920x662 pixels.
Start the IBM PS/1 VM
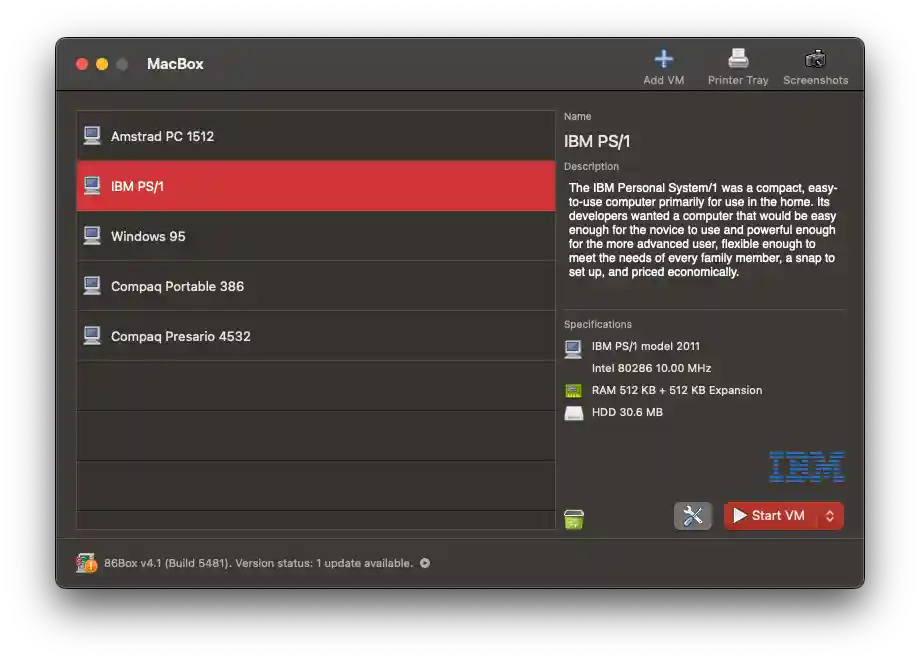click(770, 516)
